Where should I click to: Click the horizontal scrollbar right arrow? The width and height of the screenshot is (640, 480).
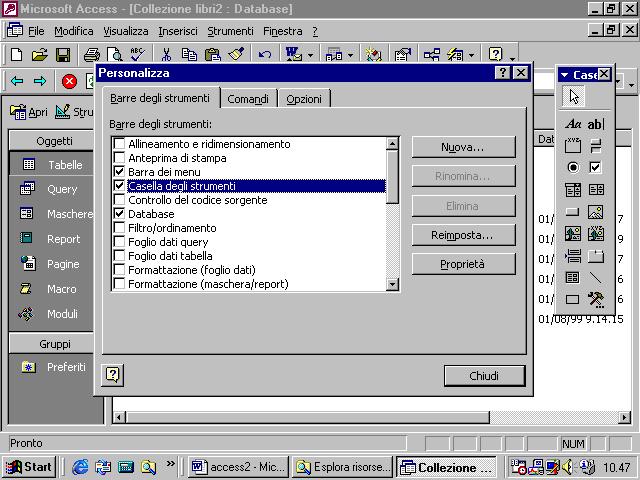pyautogui.click(x=624, y=417)
